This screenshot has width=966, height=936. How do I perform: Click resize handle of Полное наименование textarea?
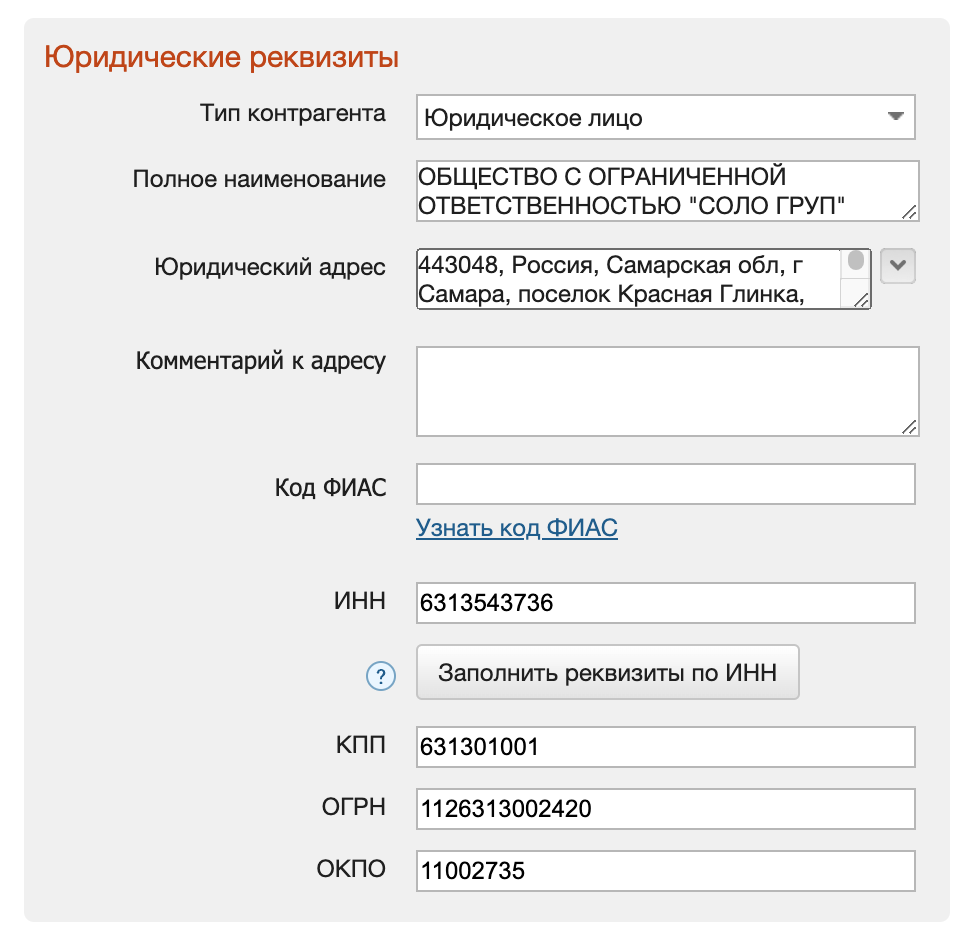[x=909, y=212]
